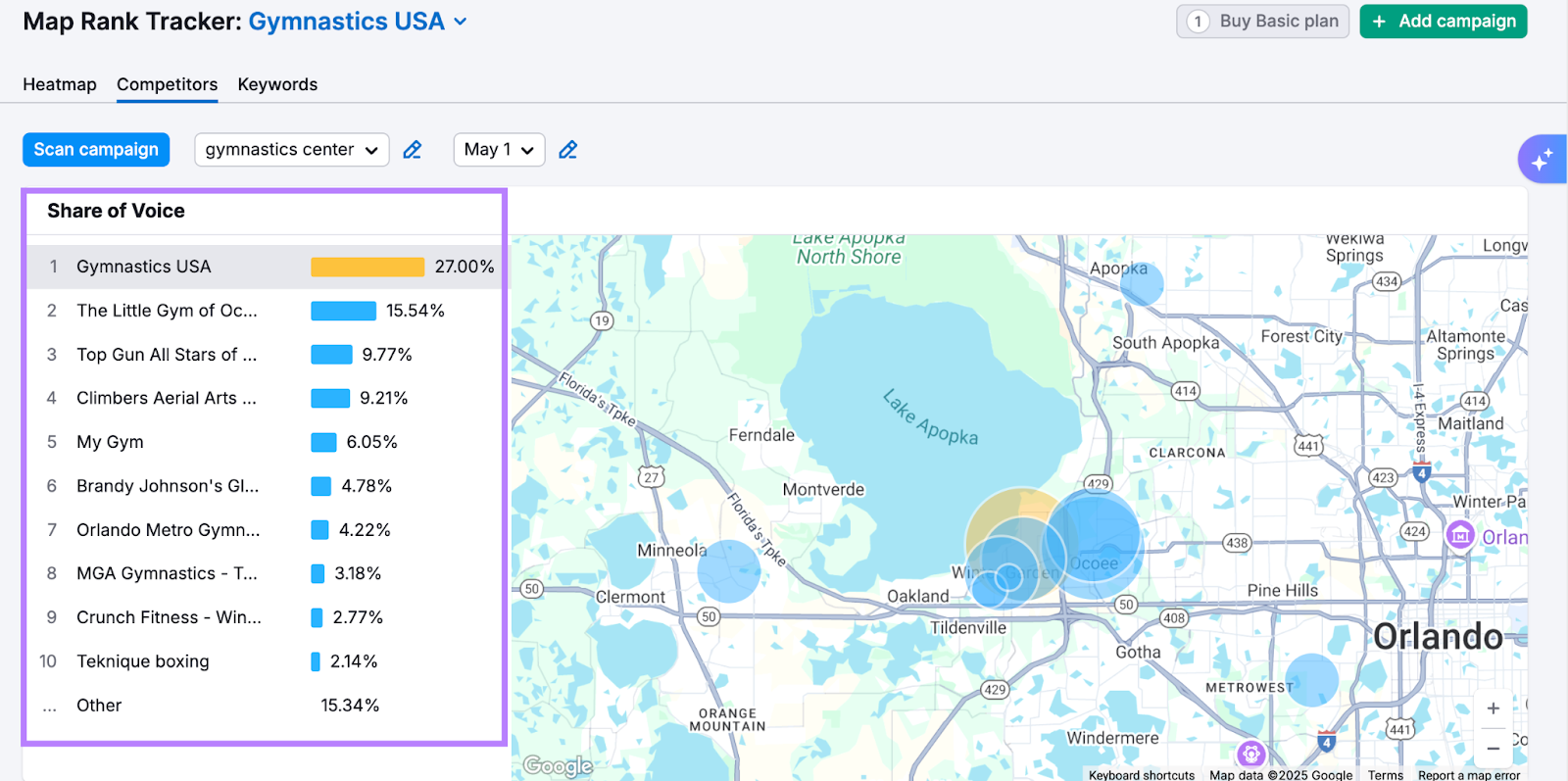Click the blue circle near Apopka on map
Viewport: 1568px width, 781px height.
point(1142,284)
